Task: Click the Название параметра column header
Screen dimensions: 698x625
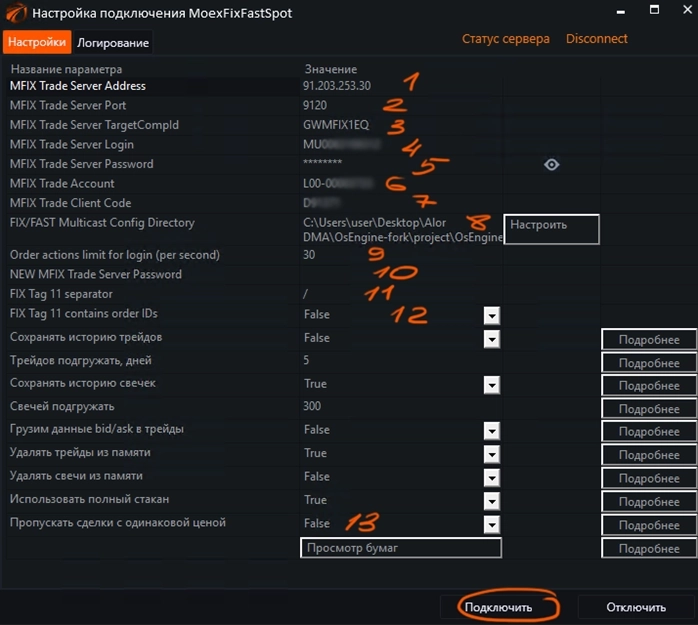Action: point(66,69)
